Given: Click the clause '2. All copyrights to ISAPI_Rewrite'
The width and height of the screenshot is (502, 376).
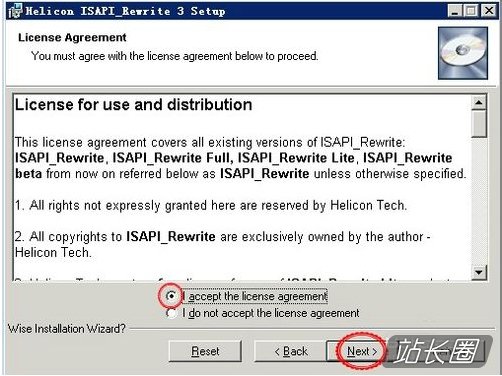Looking at the screenshot, I should [222, 244].
